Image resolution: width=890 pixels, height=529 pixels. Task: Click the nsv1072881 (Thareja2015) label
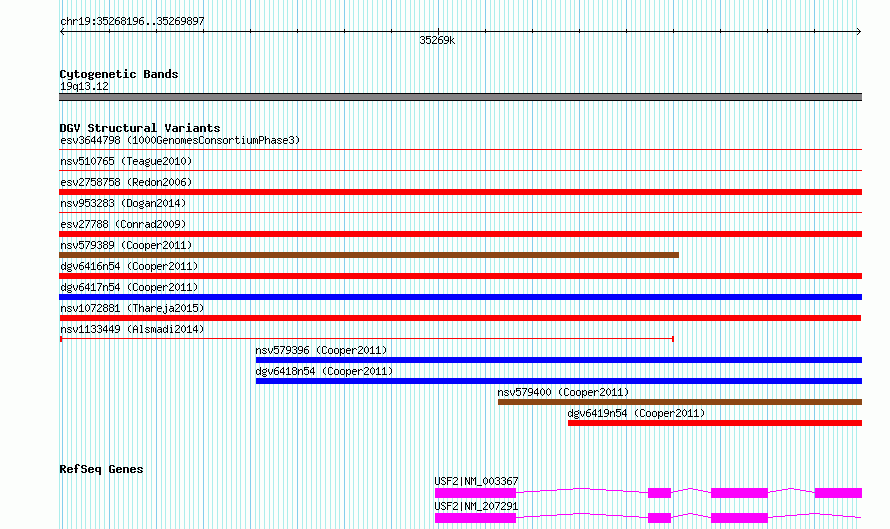[132, 308]
